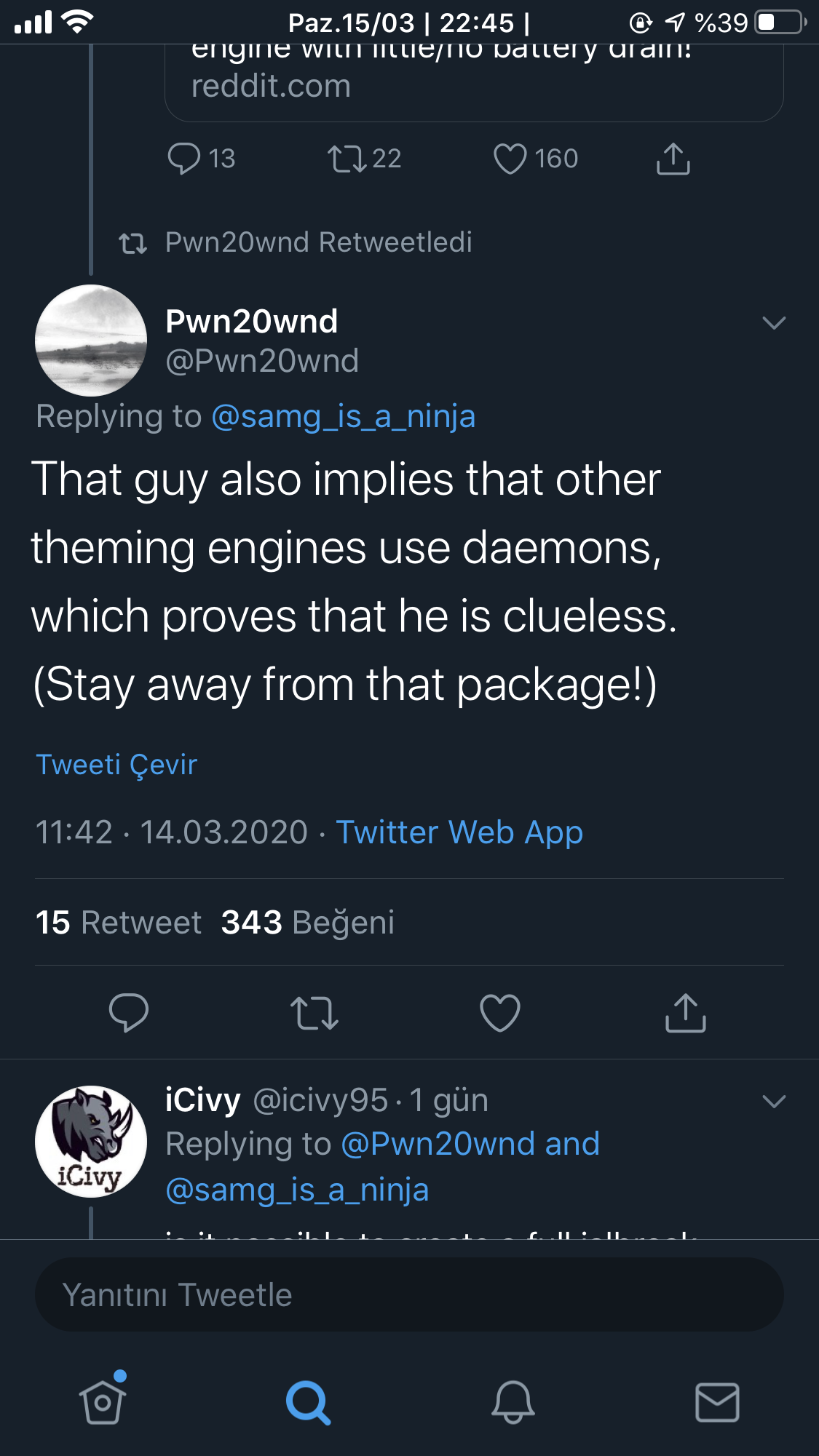Retweet the tweet with 22 retweets
This screenshot has width=819, height=1456.
point(347,159)
